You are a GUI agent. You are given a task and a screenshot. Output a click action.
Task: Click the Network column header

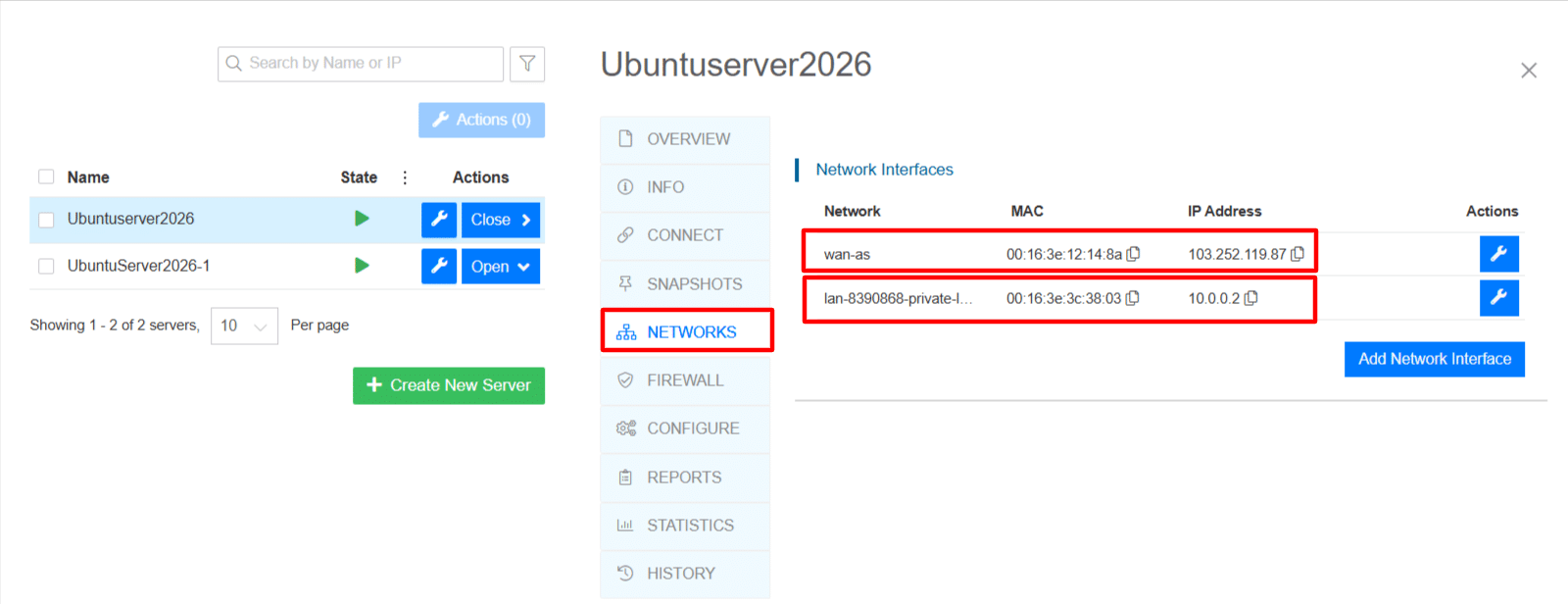tap(852, 211)
